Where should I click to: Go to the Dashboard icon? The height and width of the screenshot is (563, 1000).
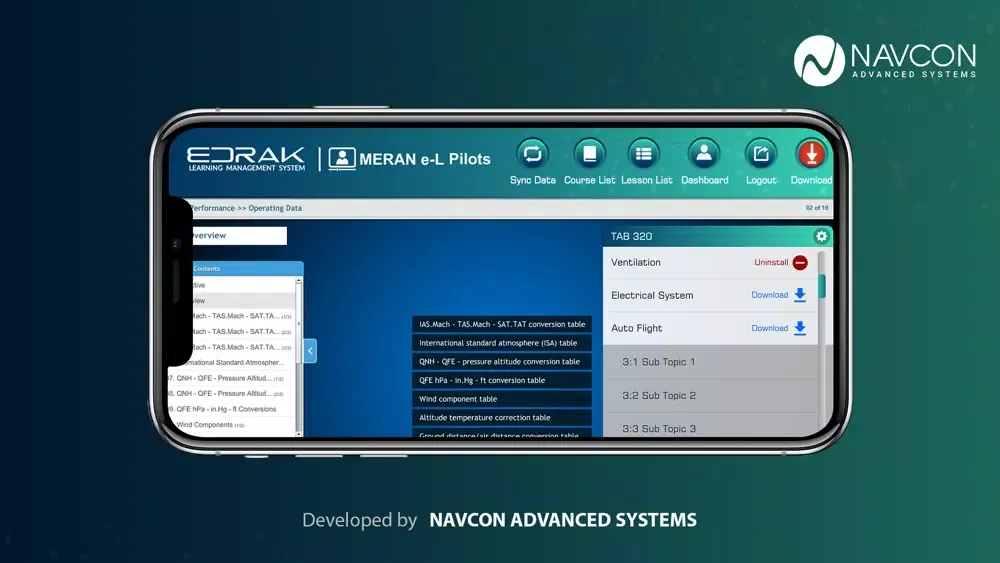[703, 154]
